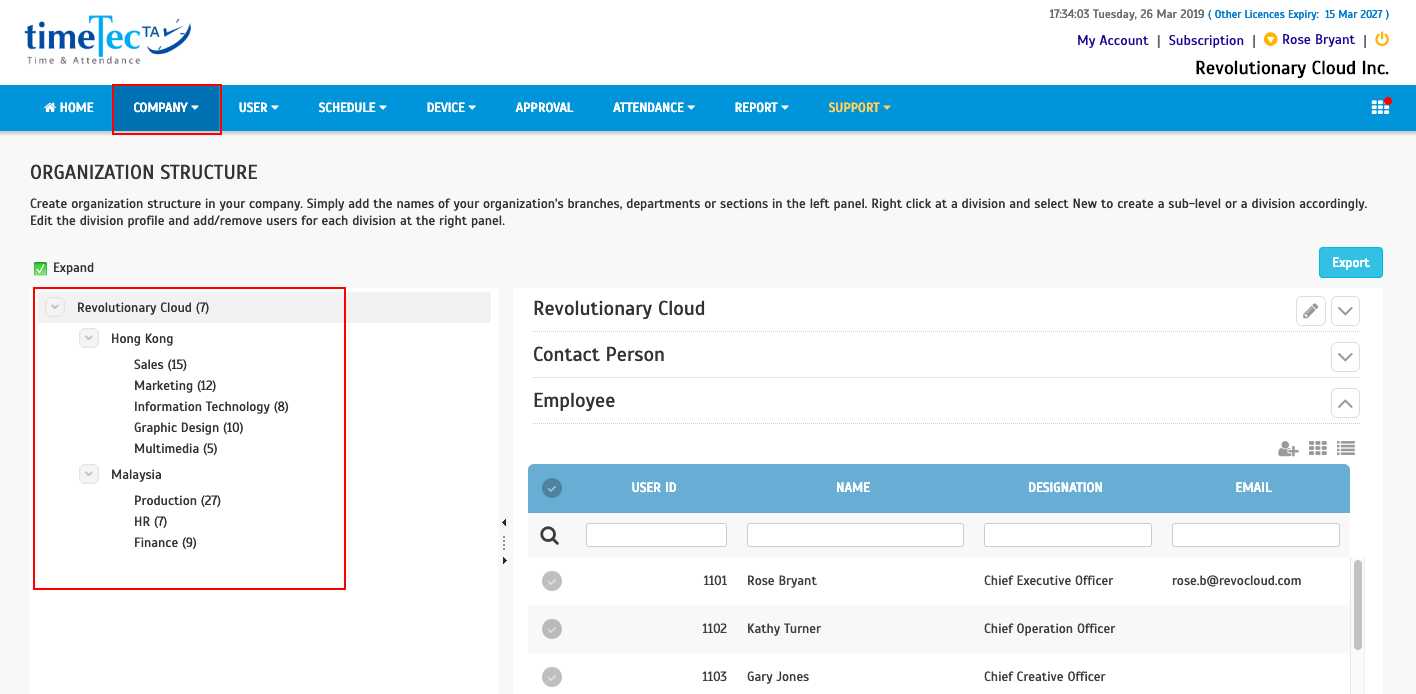Click user ID 1101 cell
Image resolution: width=1416 pixels, height=694 pixels.
(x=714, y=581)
